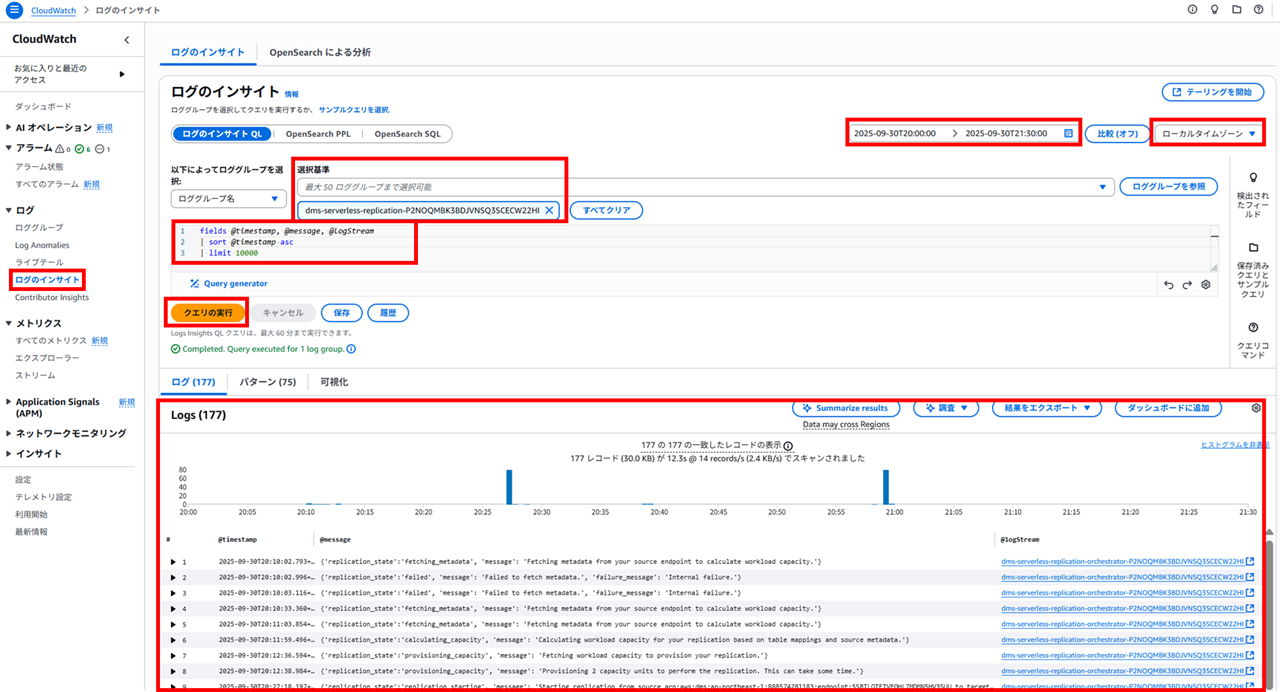Switch to the パターン (75) tab
Screen dimensions: 1280x692
(x=267, y=382)
